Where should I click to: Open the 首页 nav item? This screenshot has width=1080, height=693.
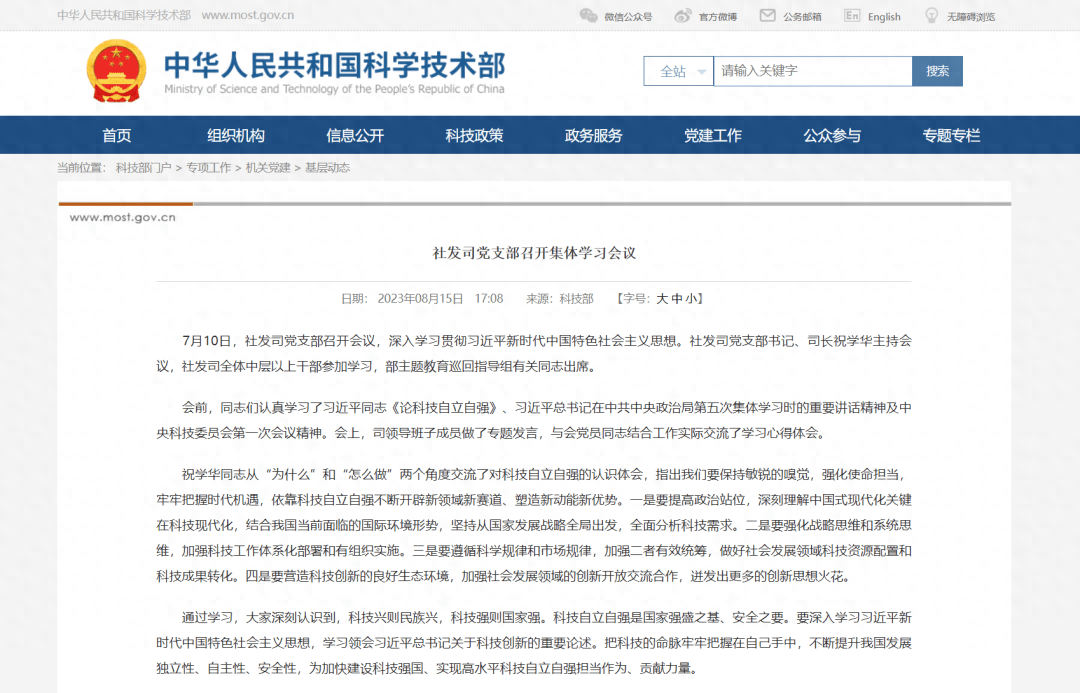(116, 136)
